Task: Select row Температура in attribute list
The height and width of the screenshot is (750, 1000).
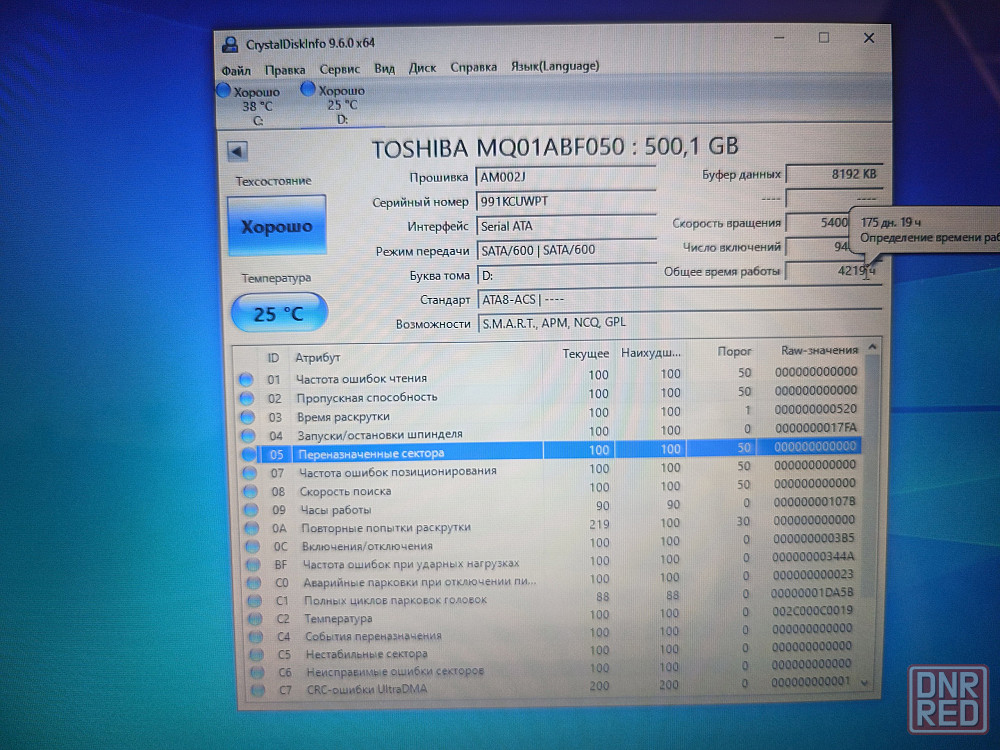Action: coord(555,615)
